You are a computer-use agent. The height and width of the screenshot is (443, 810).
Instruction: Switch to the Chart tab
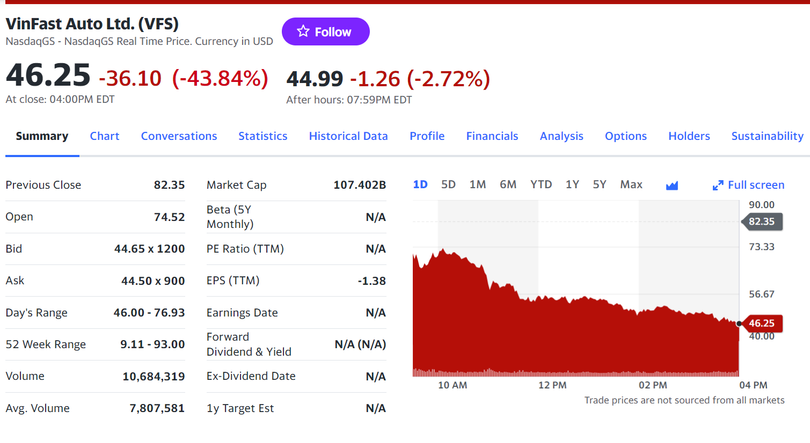point(104,136)
